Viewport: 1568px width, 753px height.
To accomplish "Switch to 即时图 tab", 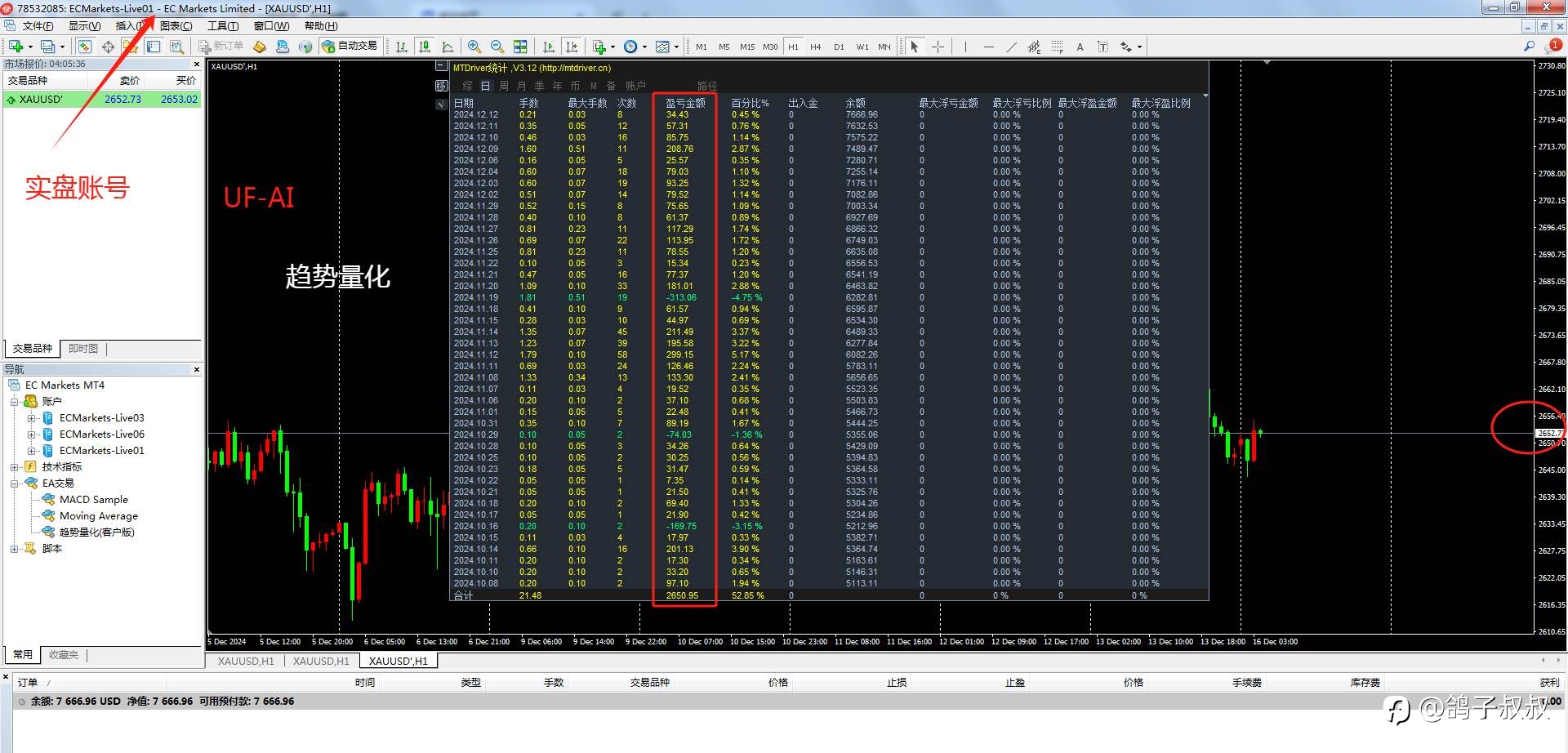I will tap(83, 349).
